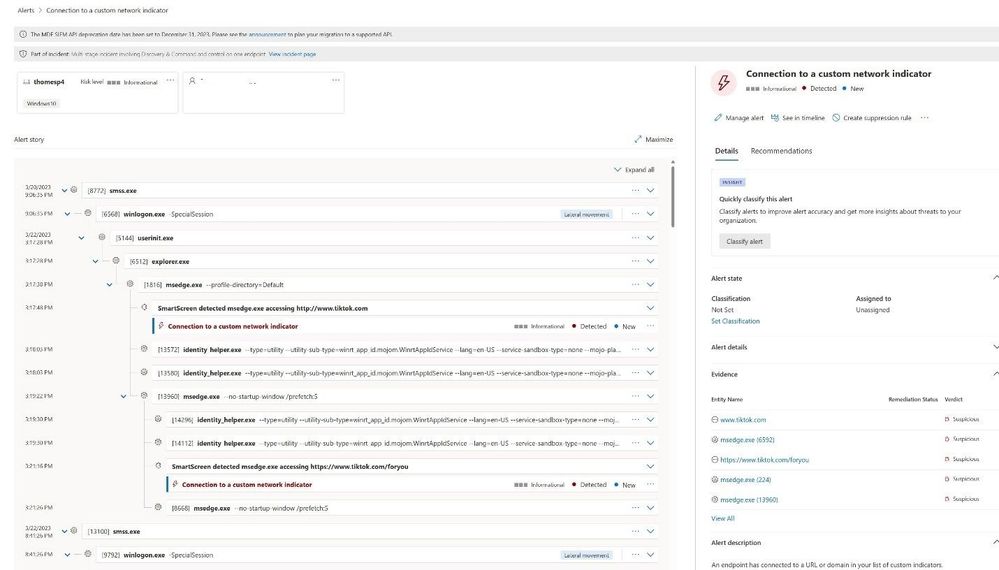
Task: Open more actions ellipsis beside suppression rule
Action: click(x=924, y=118)
